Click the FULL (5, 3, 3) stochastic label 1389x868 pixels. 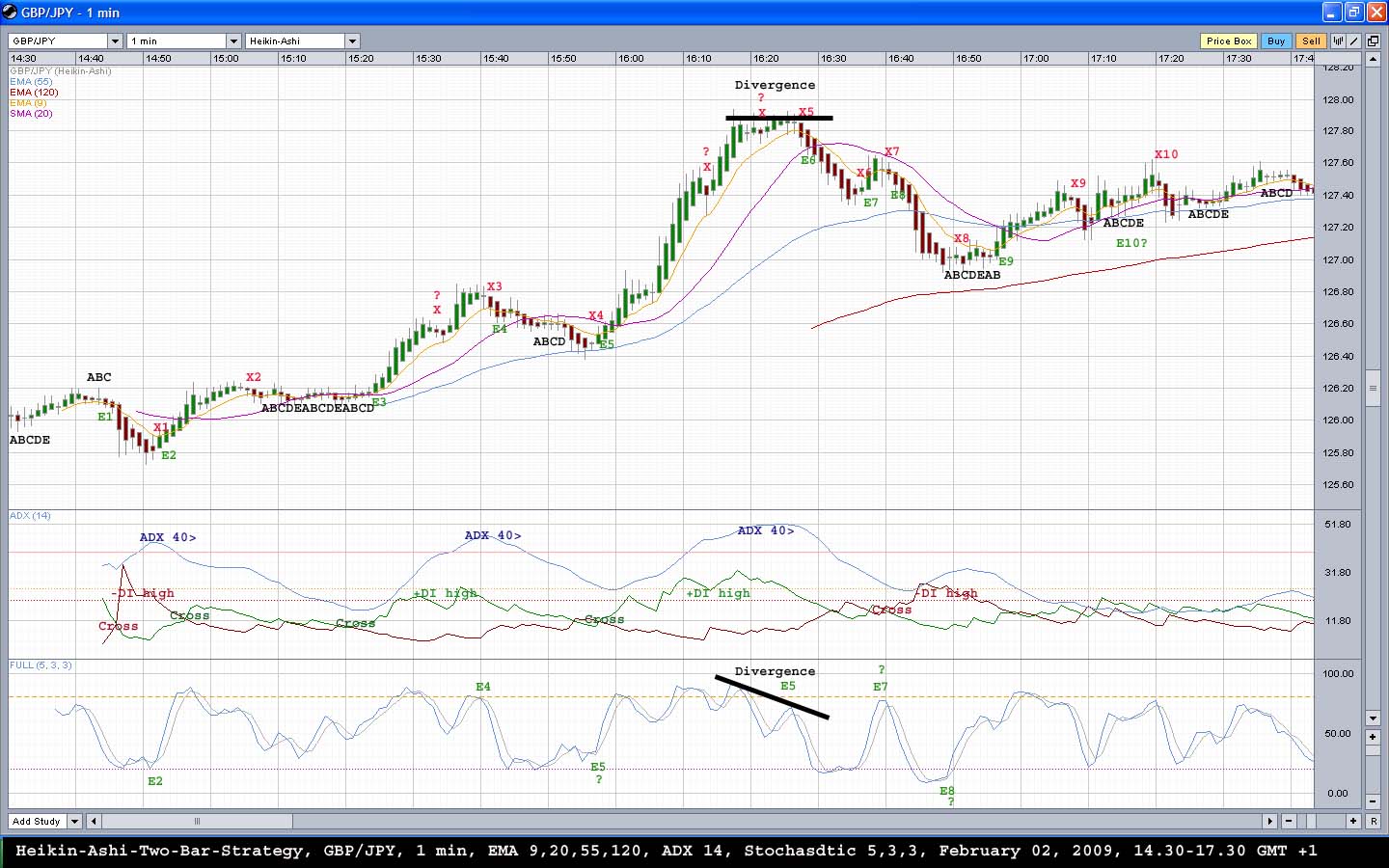point(41,665)
